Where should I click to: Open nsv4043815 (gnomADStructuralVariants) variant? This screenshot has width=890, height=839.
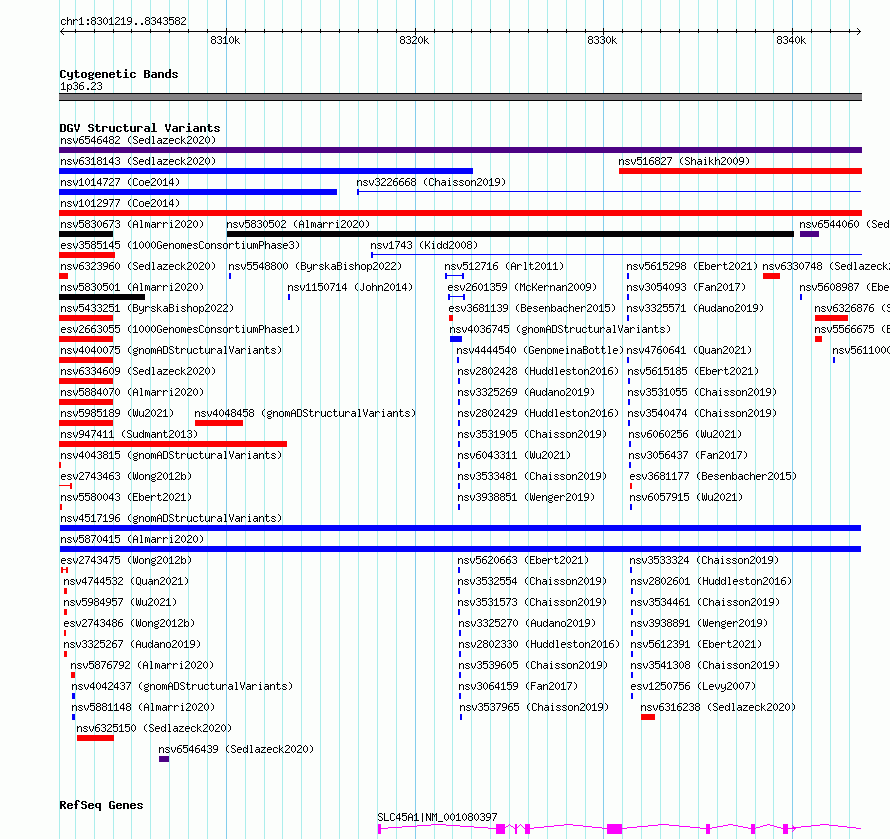tap(171, 455)
